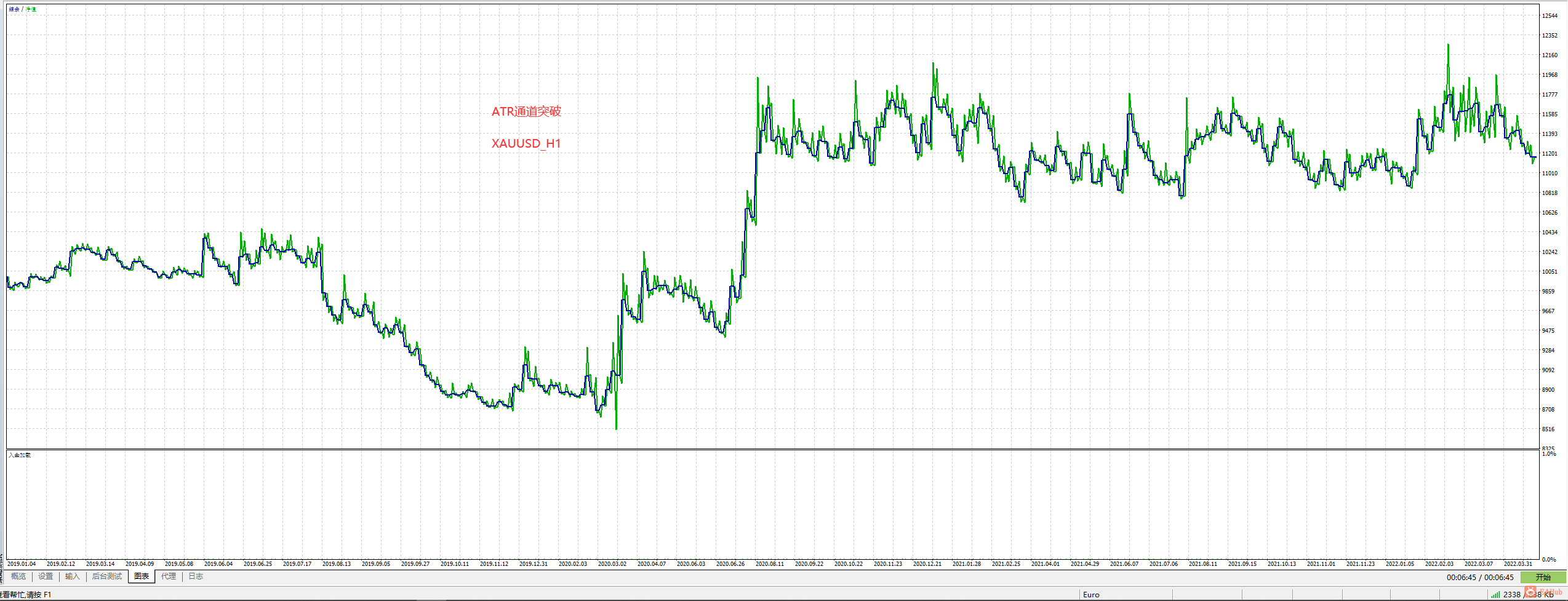Screen dimensions: 1568x601
Task: Click the 10051 value axis label
Action: coord(1550,272)
